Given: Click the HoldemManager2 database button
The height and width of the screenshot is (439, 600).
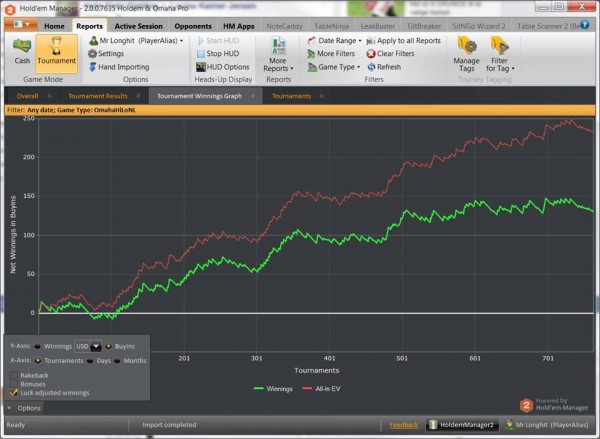Looking at the screenshot, I should [x=462, y=424].
